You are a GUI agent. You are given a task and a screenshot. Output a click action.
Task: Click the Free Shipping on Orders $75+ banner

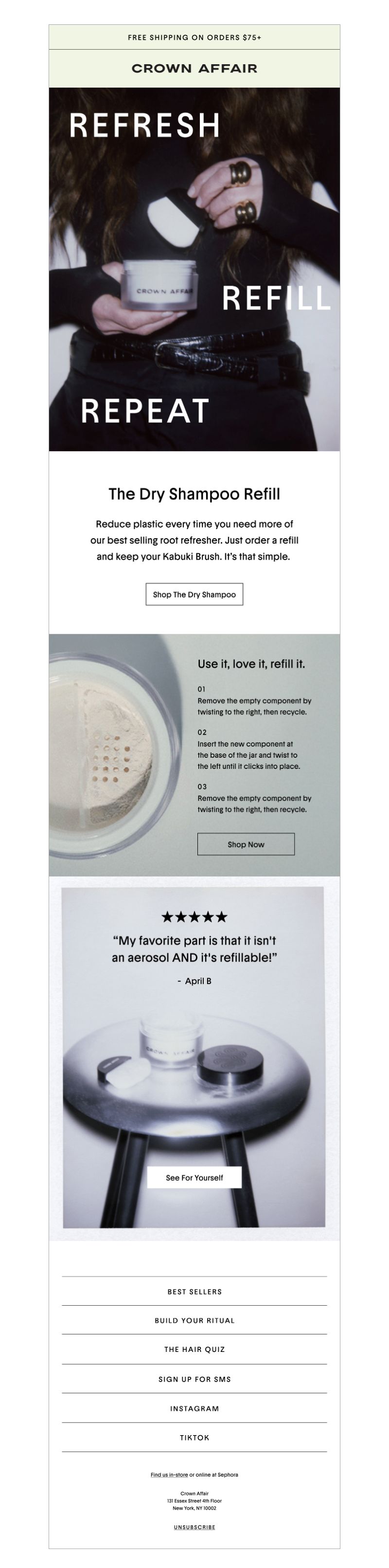pos(194,37)
